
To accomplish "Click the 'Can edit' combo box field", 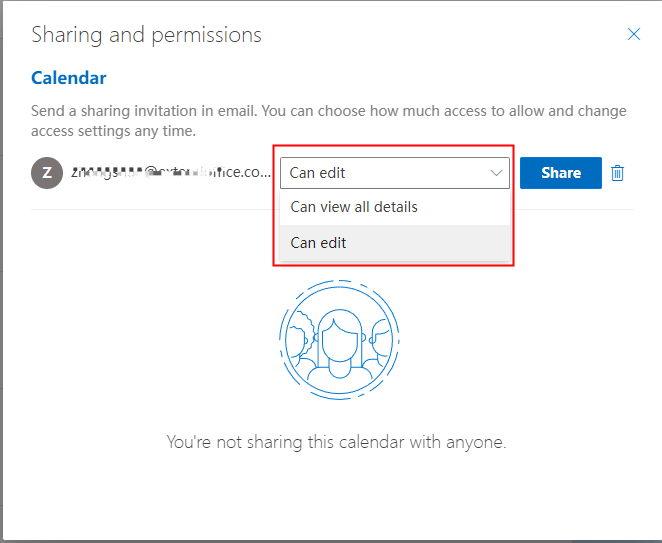I will tap(380, 173).
